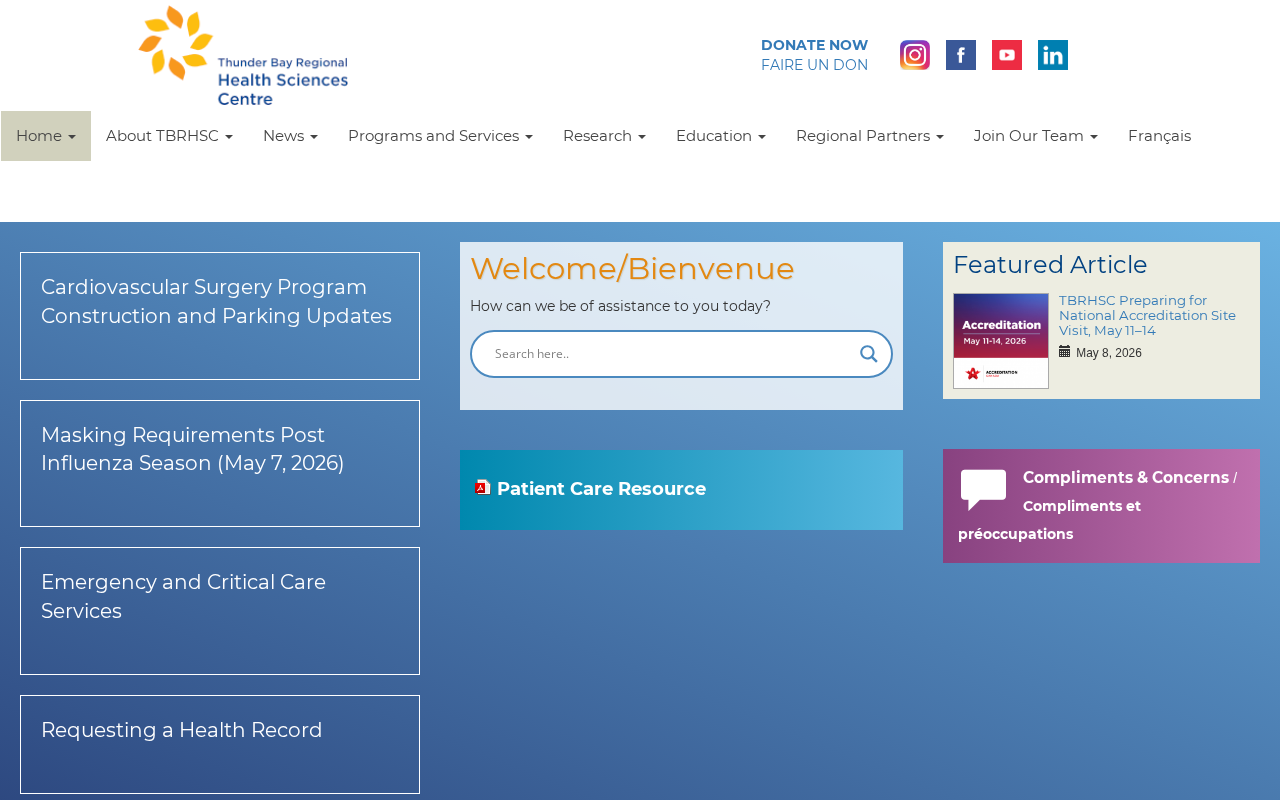Open Requesting a Health Record tile
Image resolution: width=1280 pixels, height=800 pixels.
[220, 744]
